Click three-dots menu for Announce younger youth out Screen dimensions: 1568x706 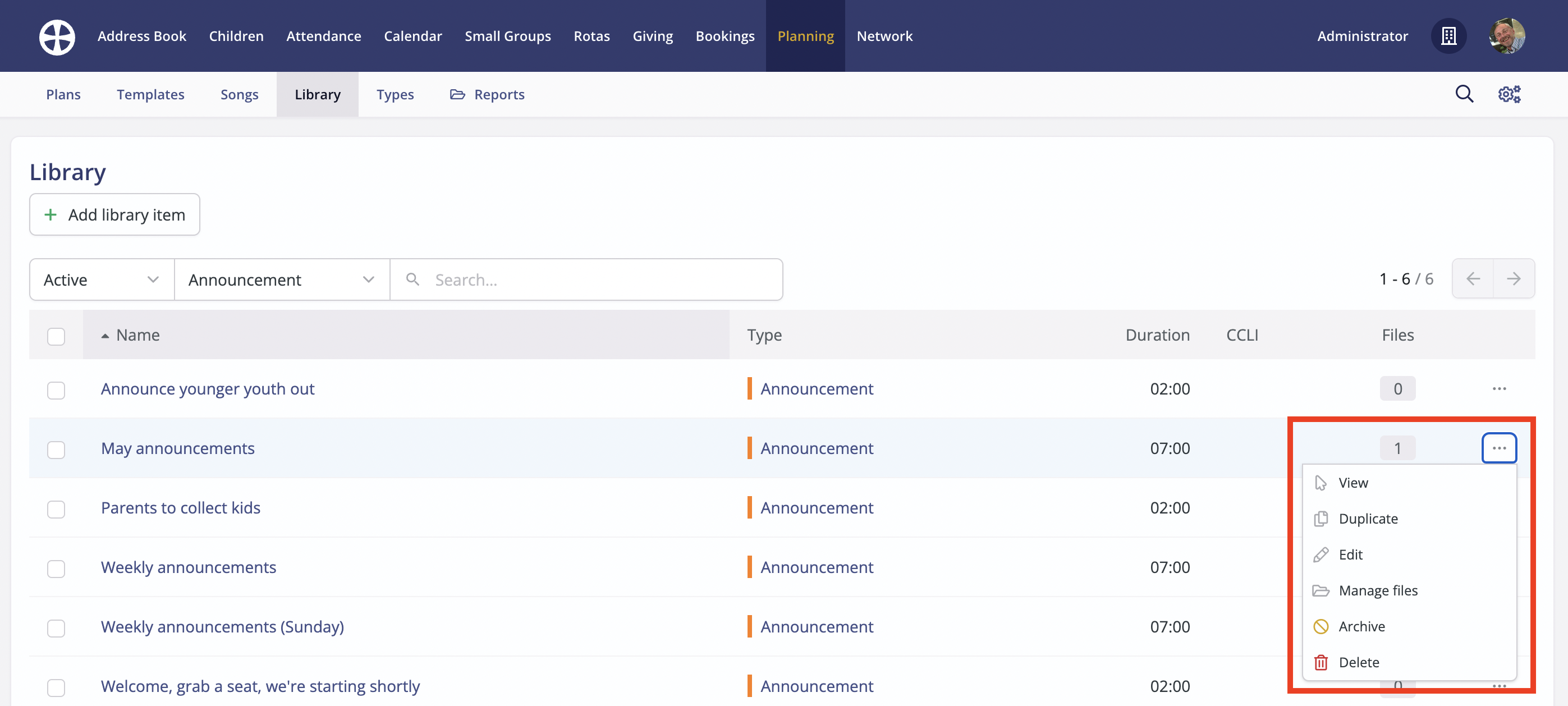[1498, 389]
